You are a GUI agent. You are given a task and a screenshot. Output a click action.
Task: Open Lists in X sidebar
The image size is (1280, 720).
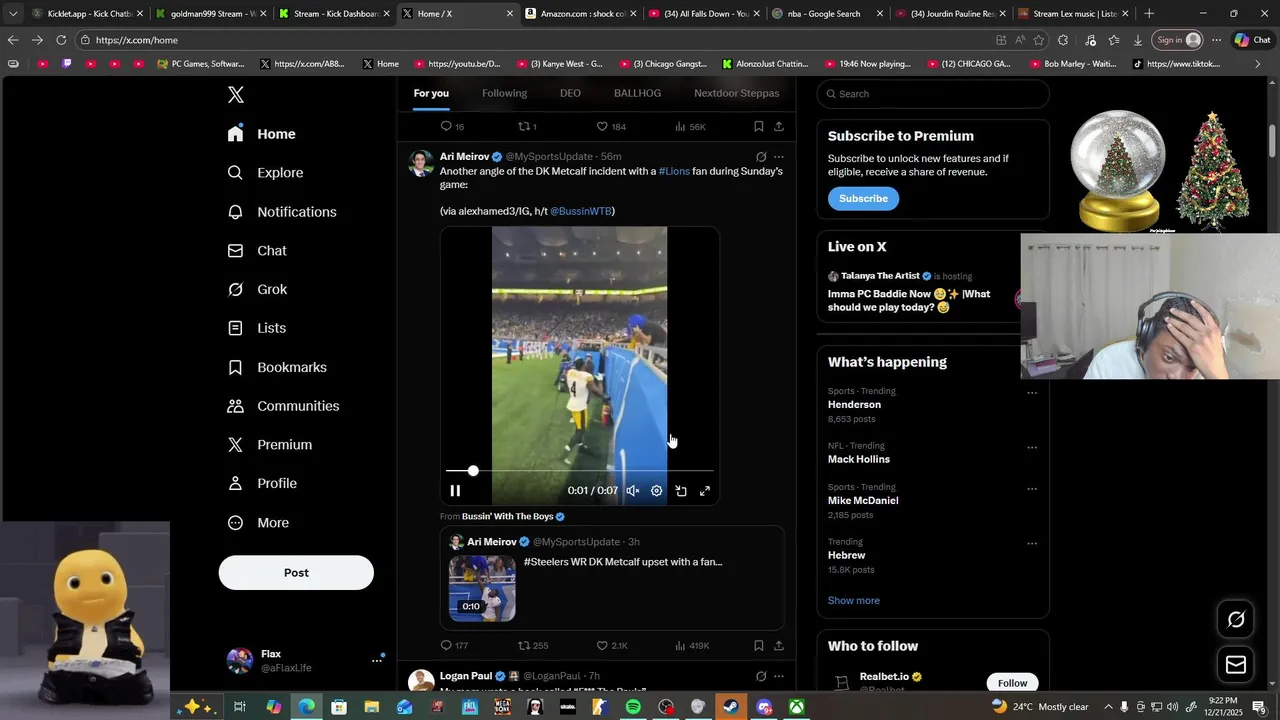258,328
